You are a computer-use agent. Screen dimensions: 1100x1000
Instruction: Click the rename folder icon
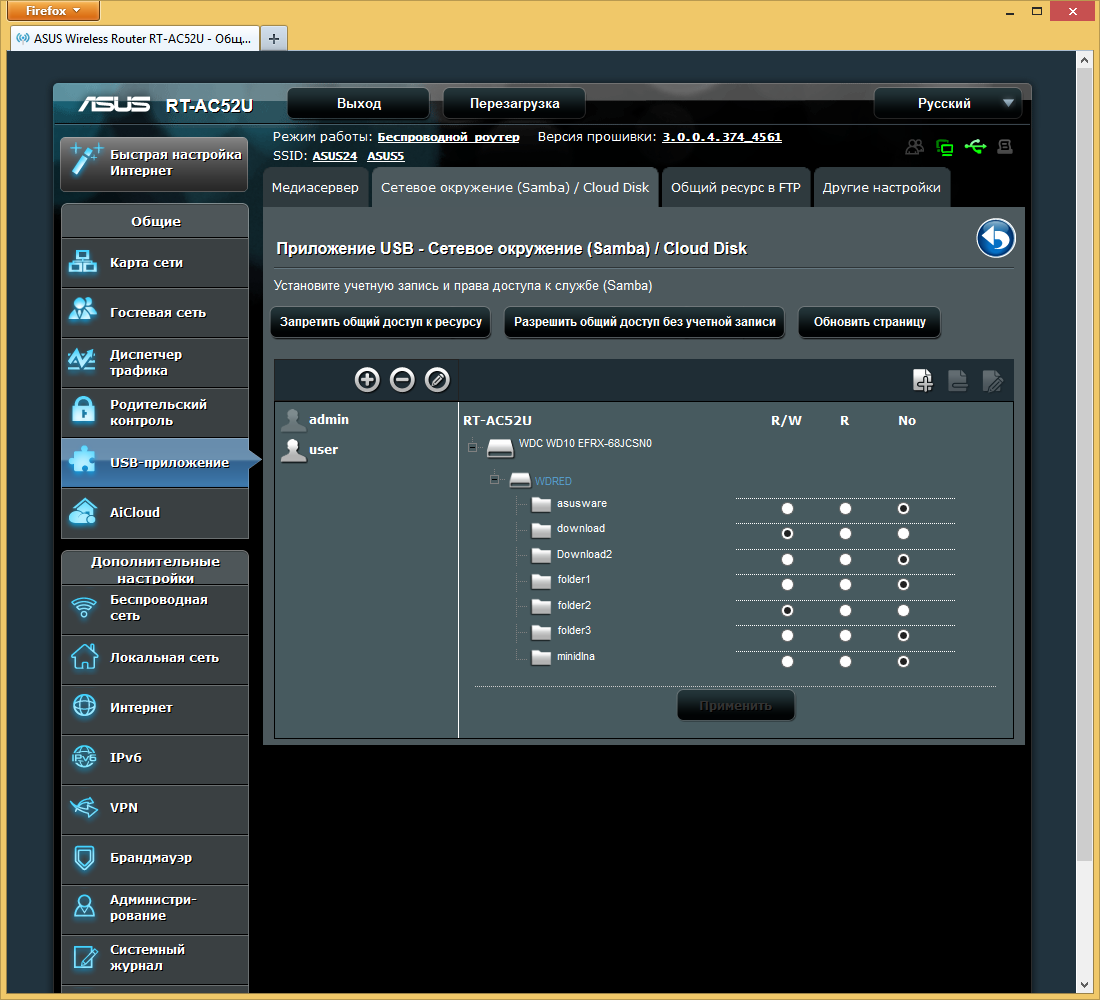(x=993, y=380)
